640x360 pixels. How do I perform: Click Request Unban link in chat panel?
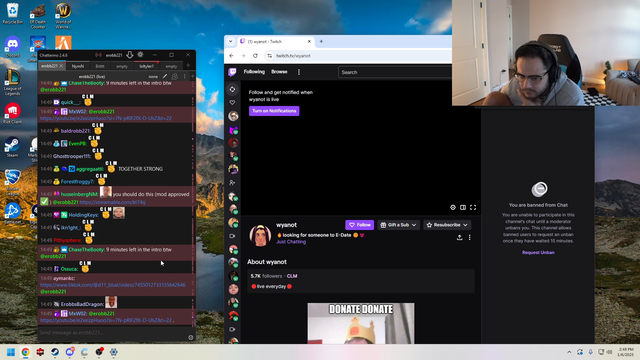pos(538,252)
